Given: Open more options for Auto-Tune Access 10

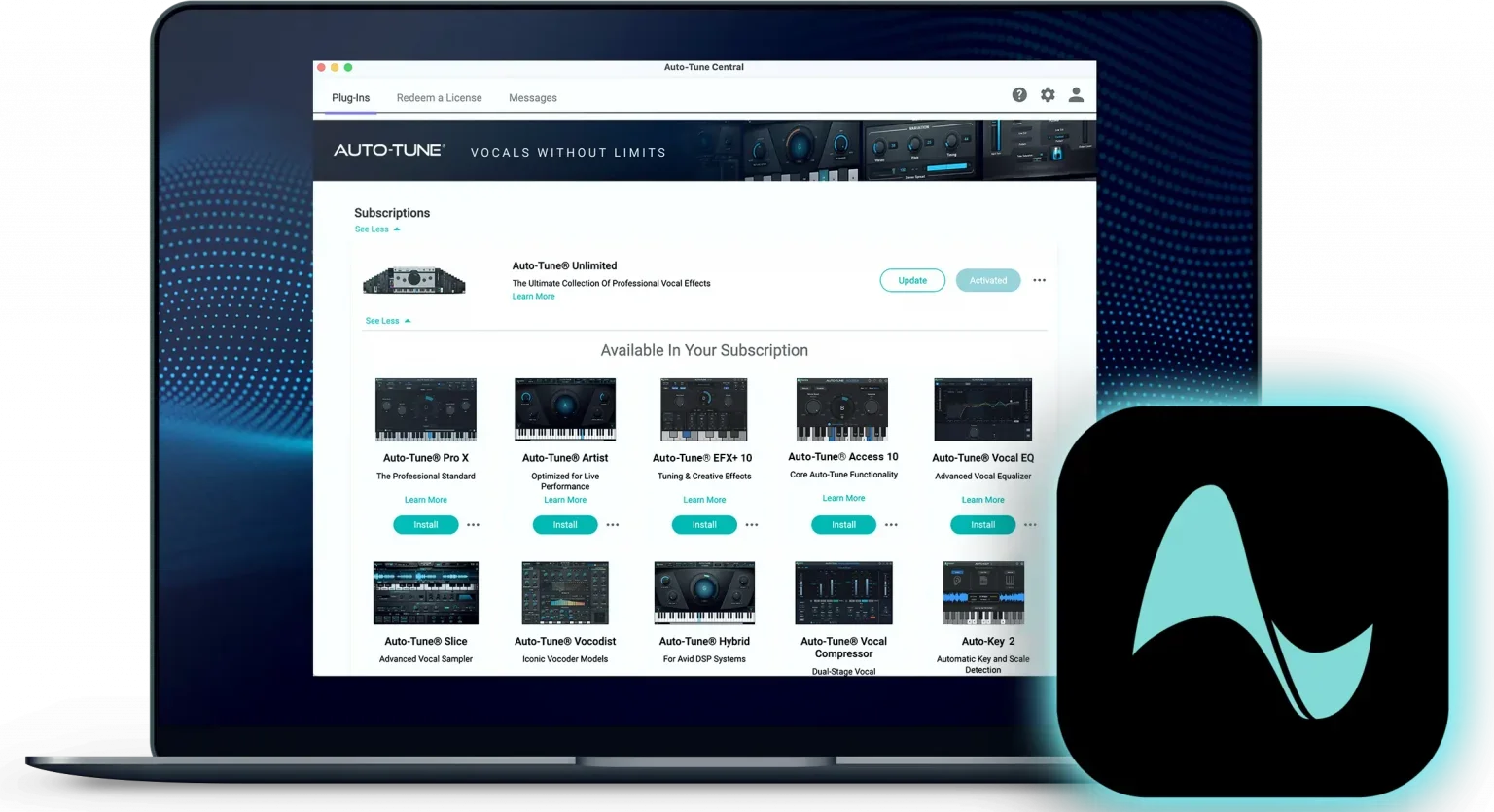Looking at the screenshot, I should coord(891,525).
